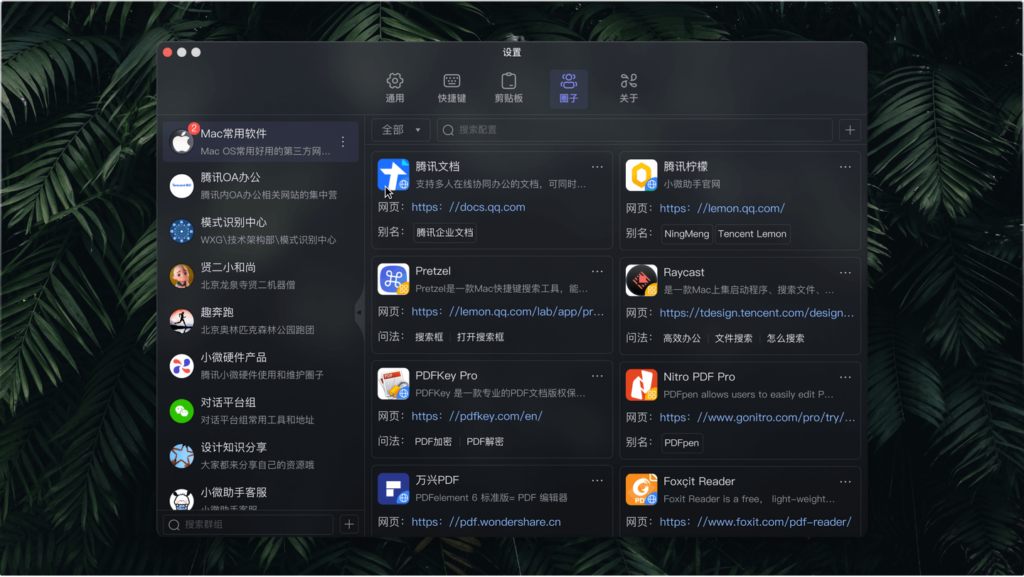Viewport: 1024px width, 577px height.
Task: Open the Pretzel lemon.qq.com/lab link
Action: point(507,311)
